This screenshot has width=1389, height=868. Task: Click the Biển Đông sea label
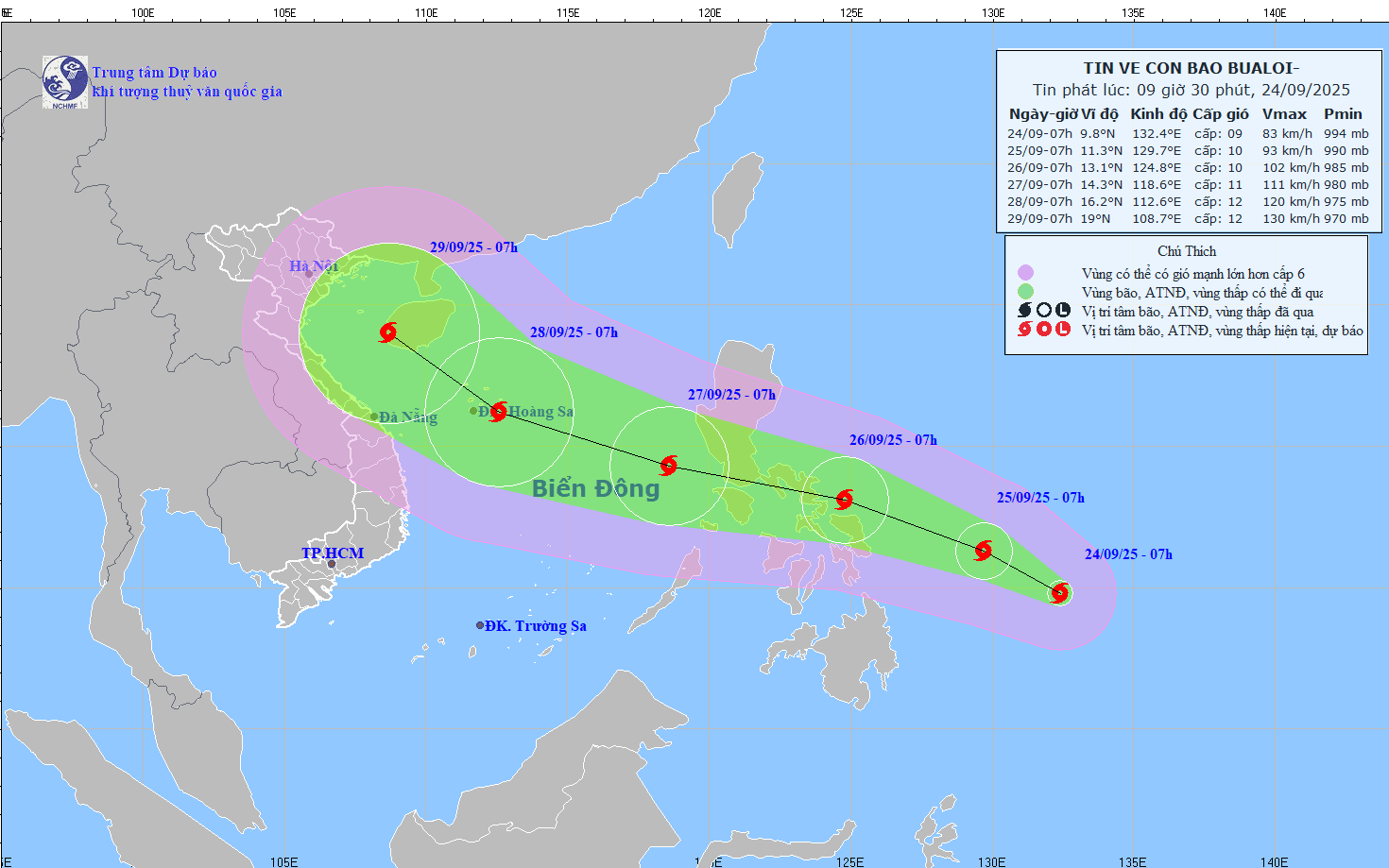click(595, 488)
